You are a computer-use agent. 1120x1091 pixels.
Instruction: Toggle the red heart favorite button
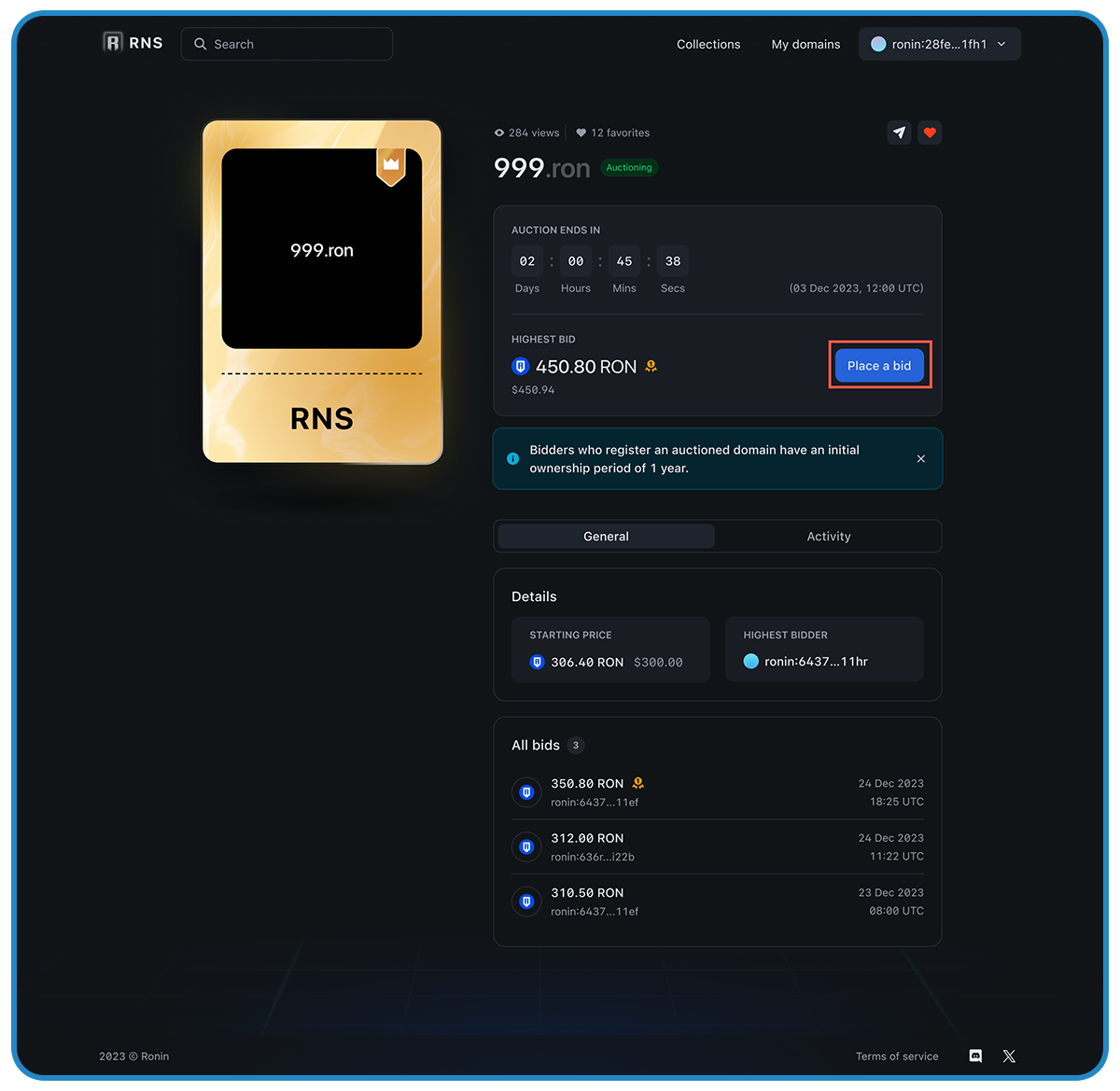(x=930, y=133)
